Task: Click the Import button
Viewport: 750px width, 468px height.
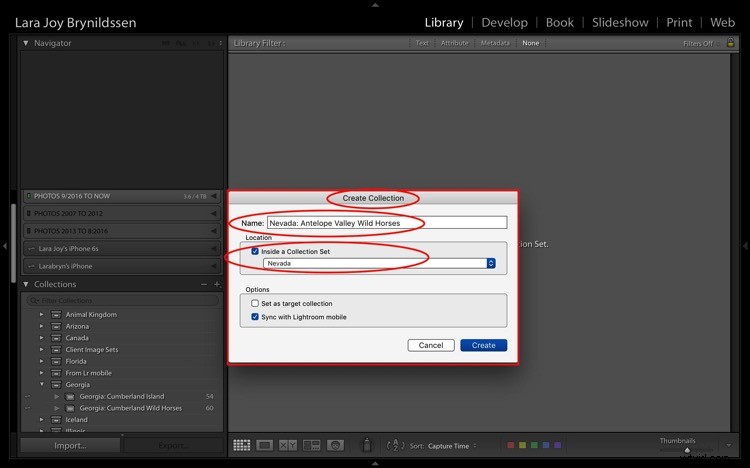Action: [x=70, y=446]
